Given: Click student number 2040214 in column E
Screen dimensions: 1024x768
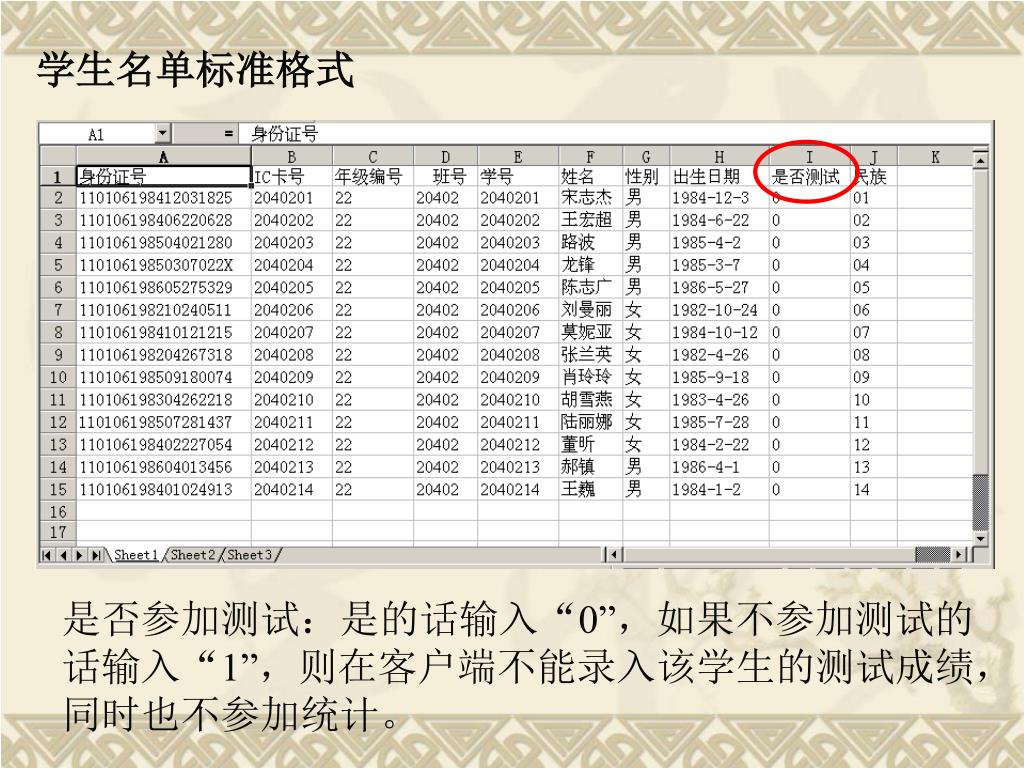Looking at the screenshot, I should coord(518,490).
